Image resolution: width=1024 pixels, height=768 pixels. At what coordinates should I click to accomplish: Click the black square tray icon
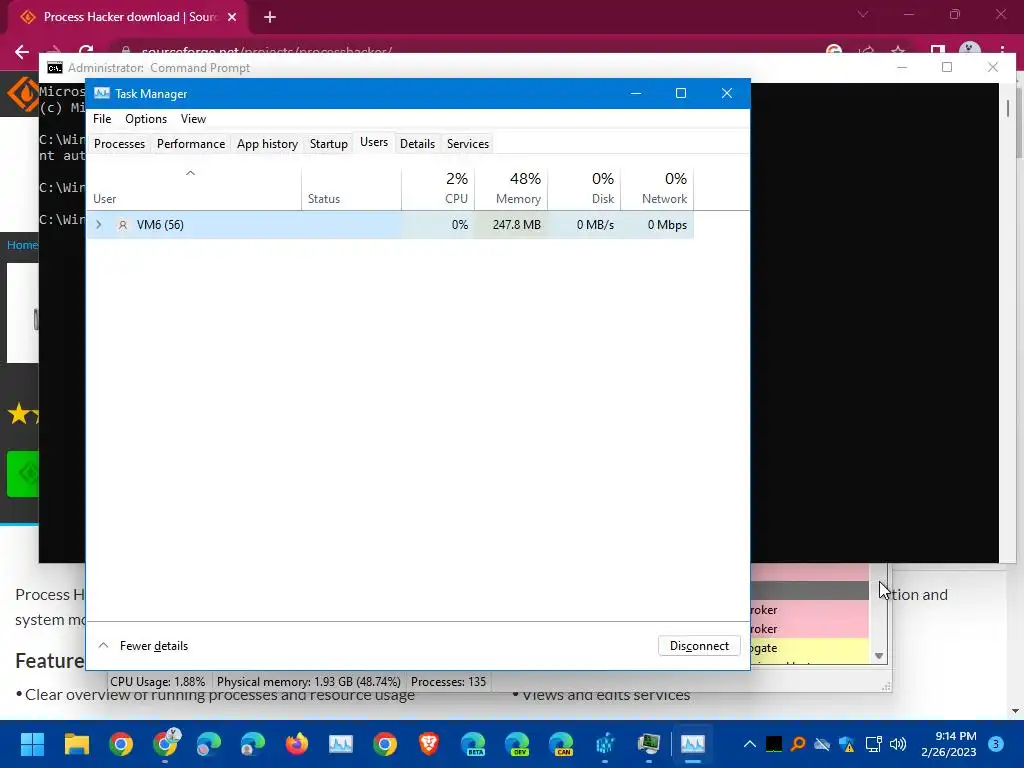click(774, 744)
